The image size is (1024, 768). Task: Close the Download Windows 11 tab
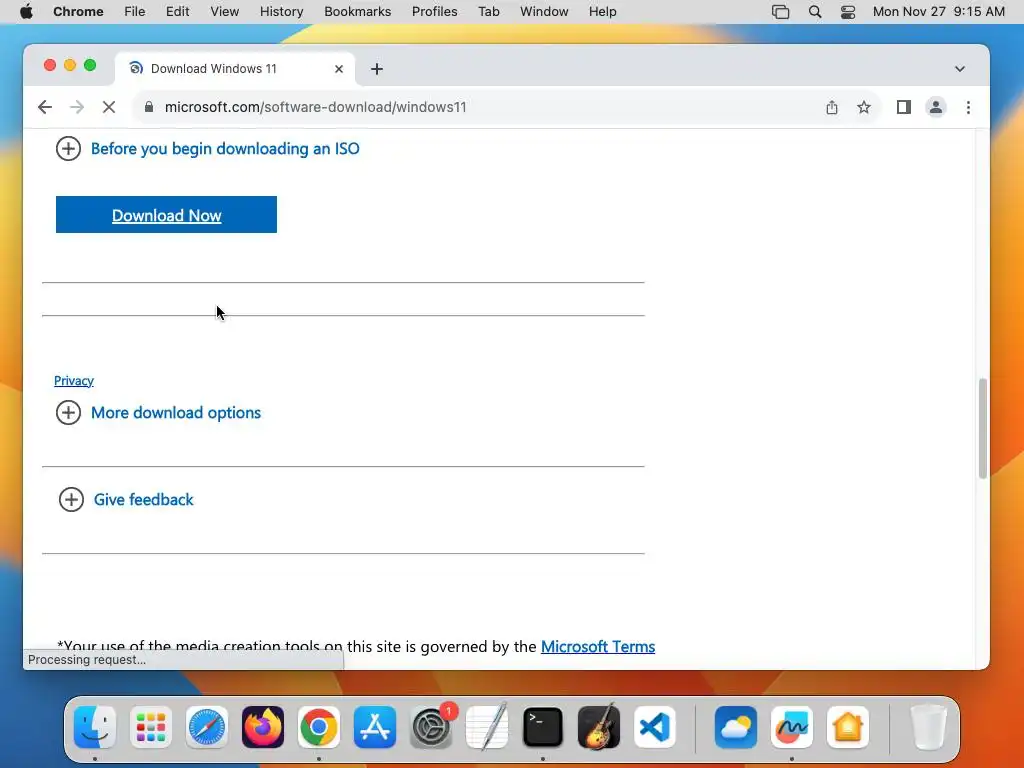point(339,69)
